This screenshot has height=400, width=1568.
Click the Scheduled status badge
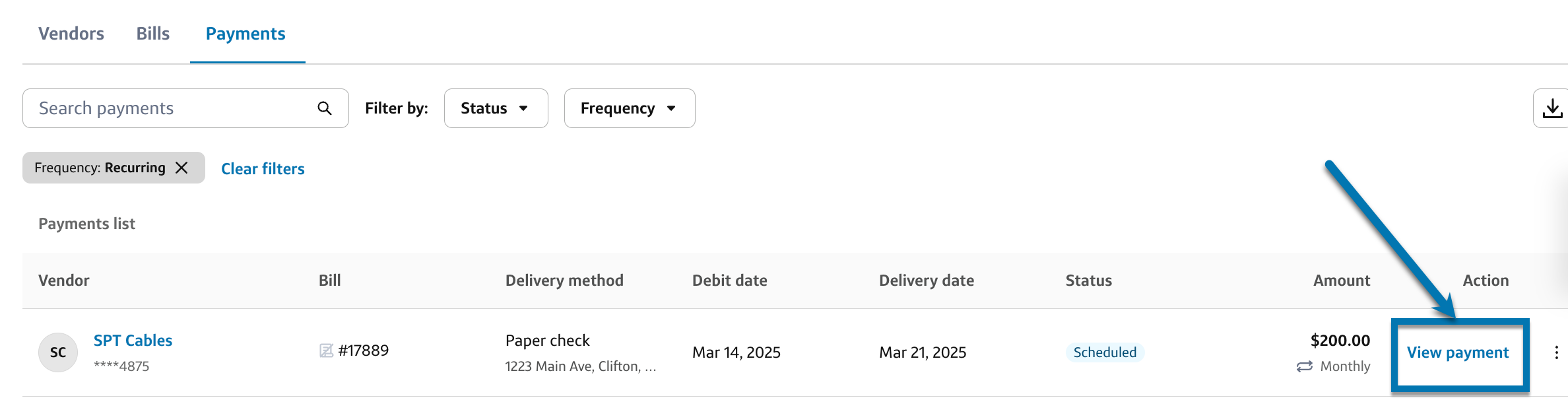coord(1105,352)
